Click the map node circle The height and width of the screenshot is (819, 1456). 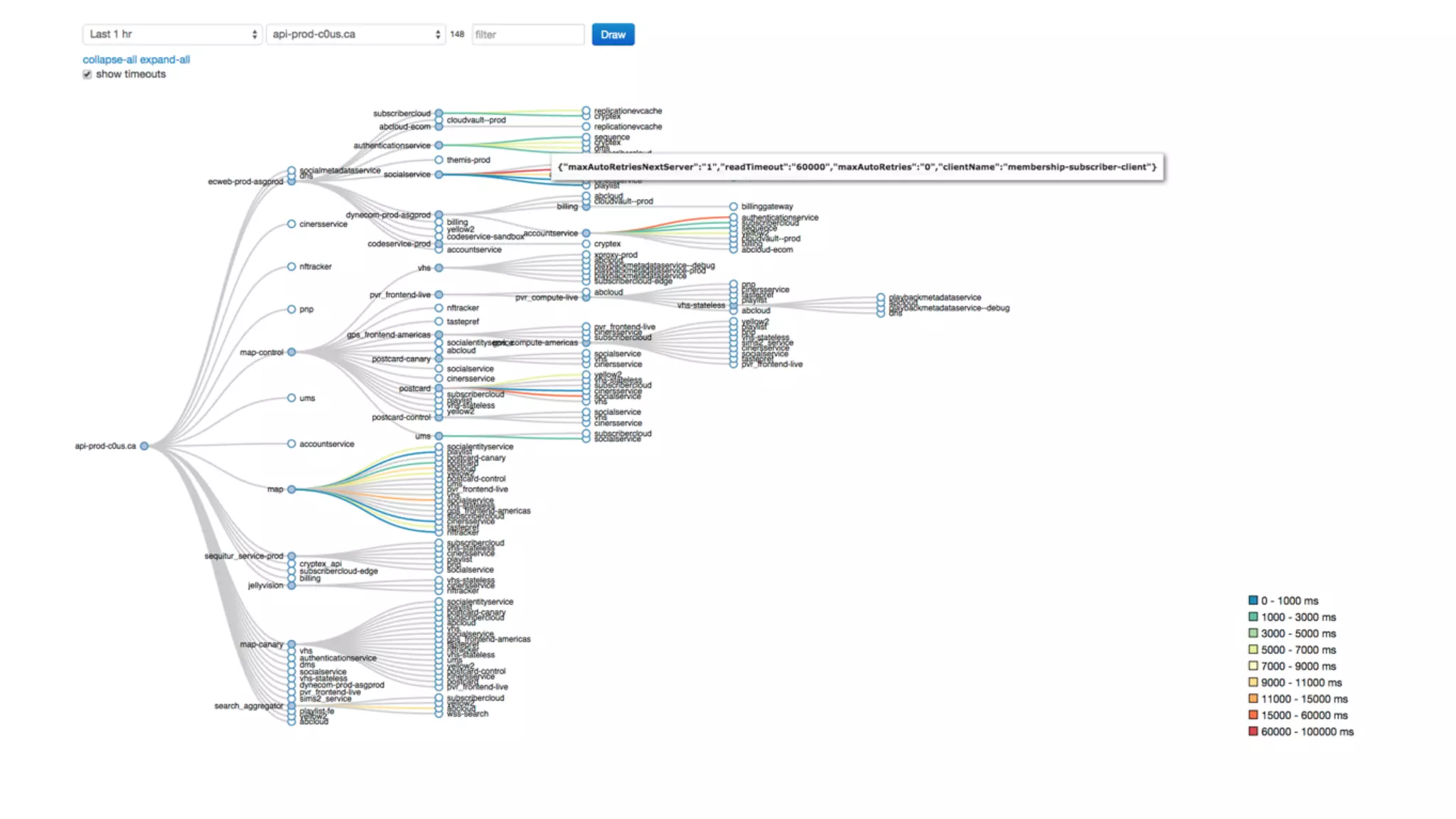[x=291, y=489]
